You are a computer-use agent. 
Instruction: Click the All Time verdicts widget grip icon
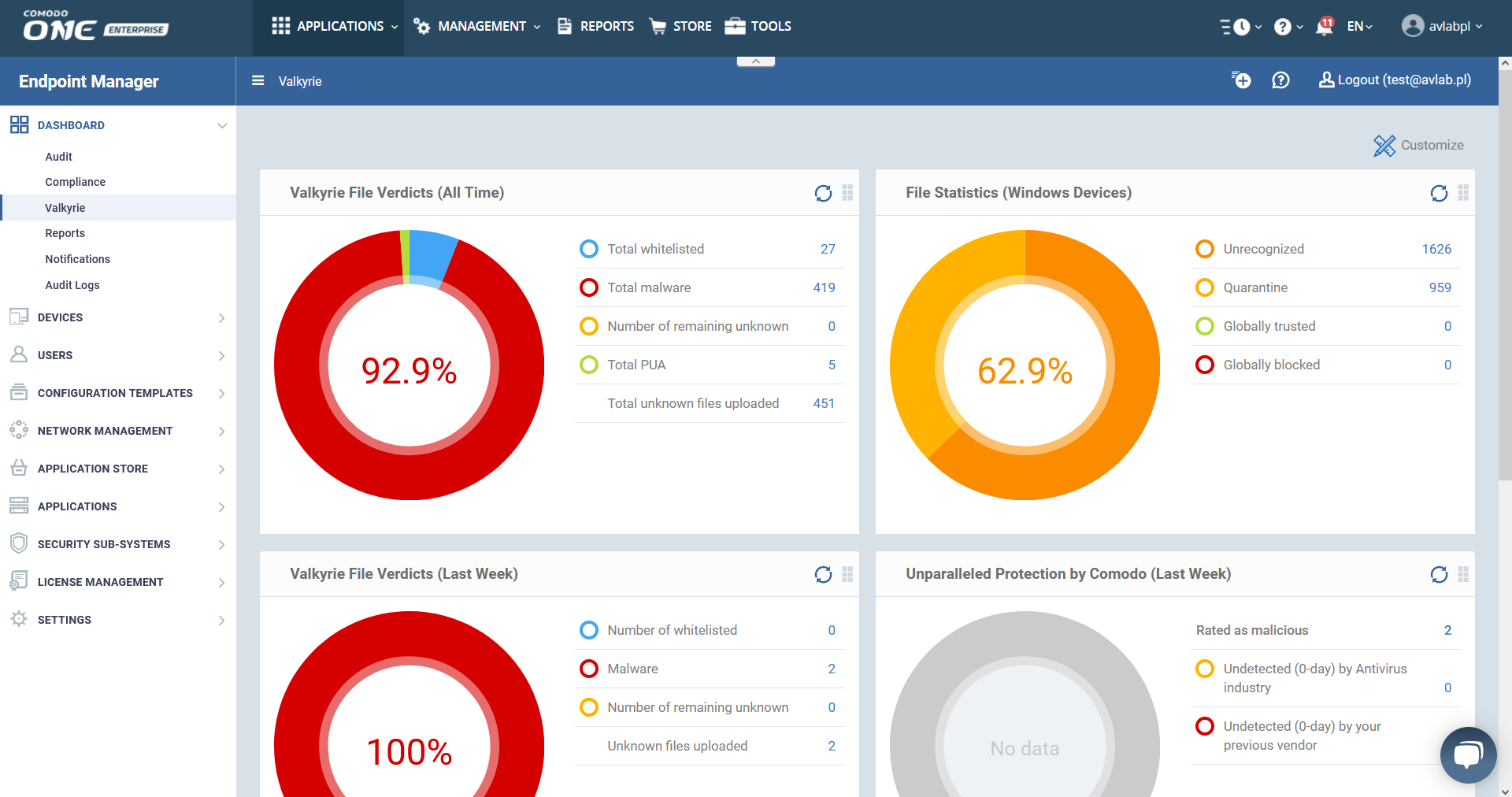(847, 193)
